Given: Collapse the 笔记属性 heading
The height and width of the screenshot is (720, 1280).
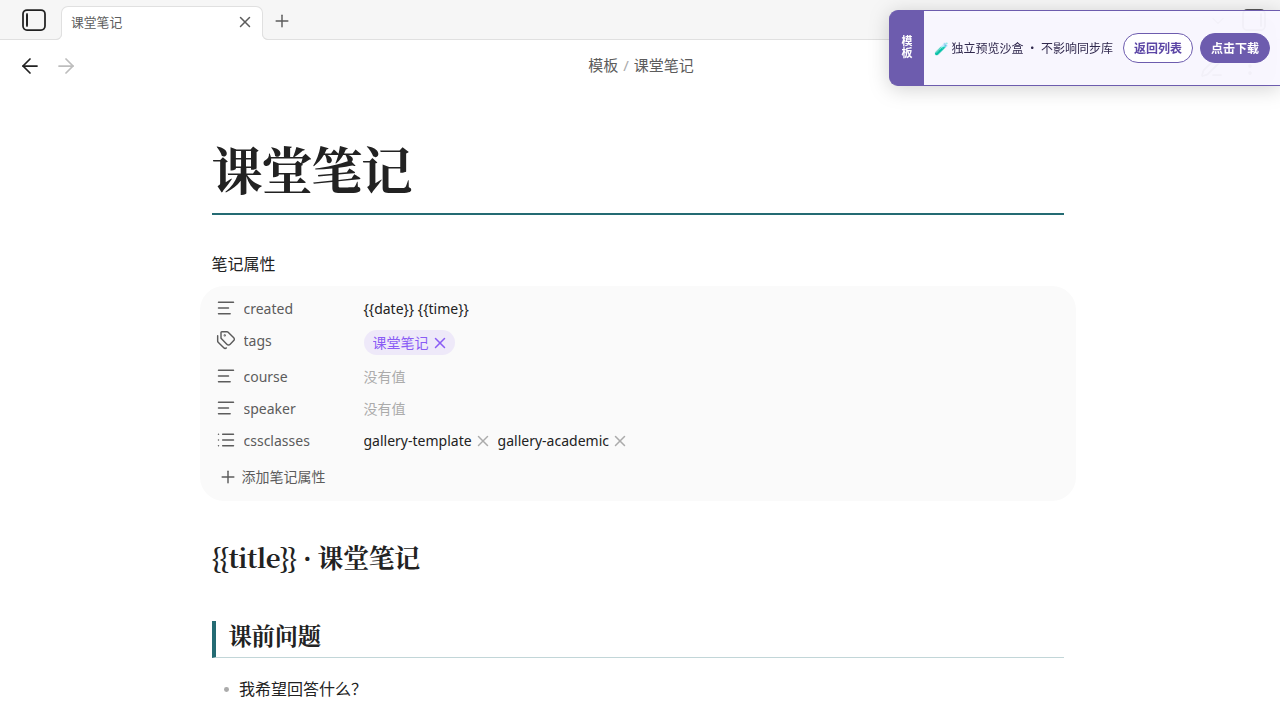Looking at the screenshot, I should click(x=243, y=264).
